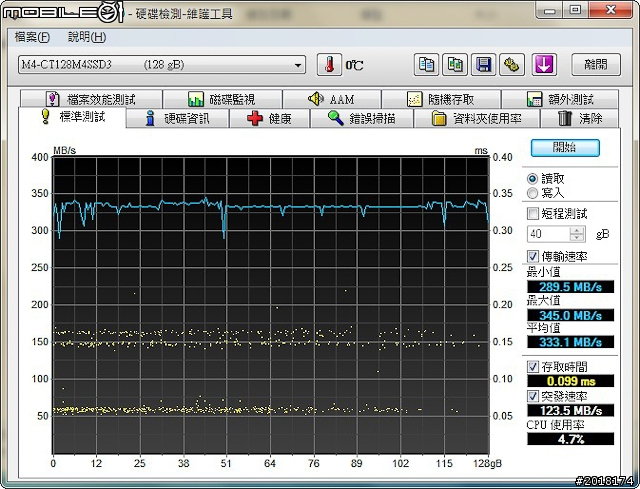Image resolution: width=640 pixels, height=489 pixels.
Task: Click the short stroke gB input field
Action: click(547, 233)
